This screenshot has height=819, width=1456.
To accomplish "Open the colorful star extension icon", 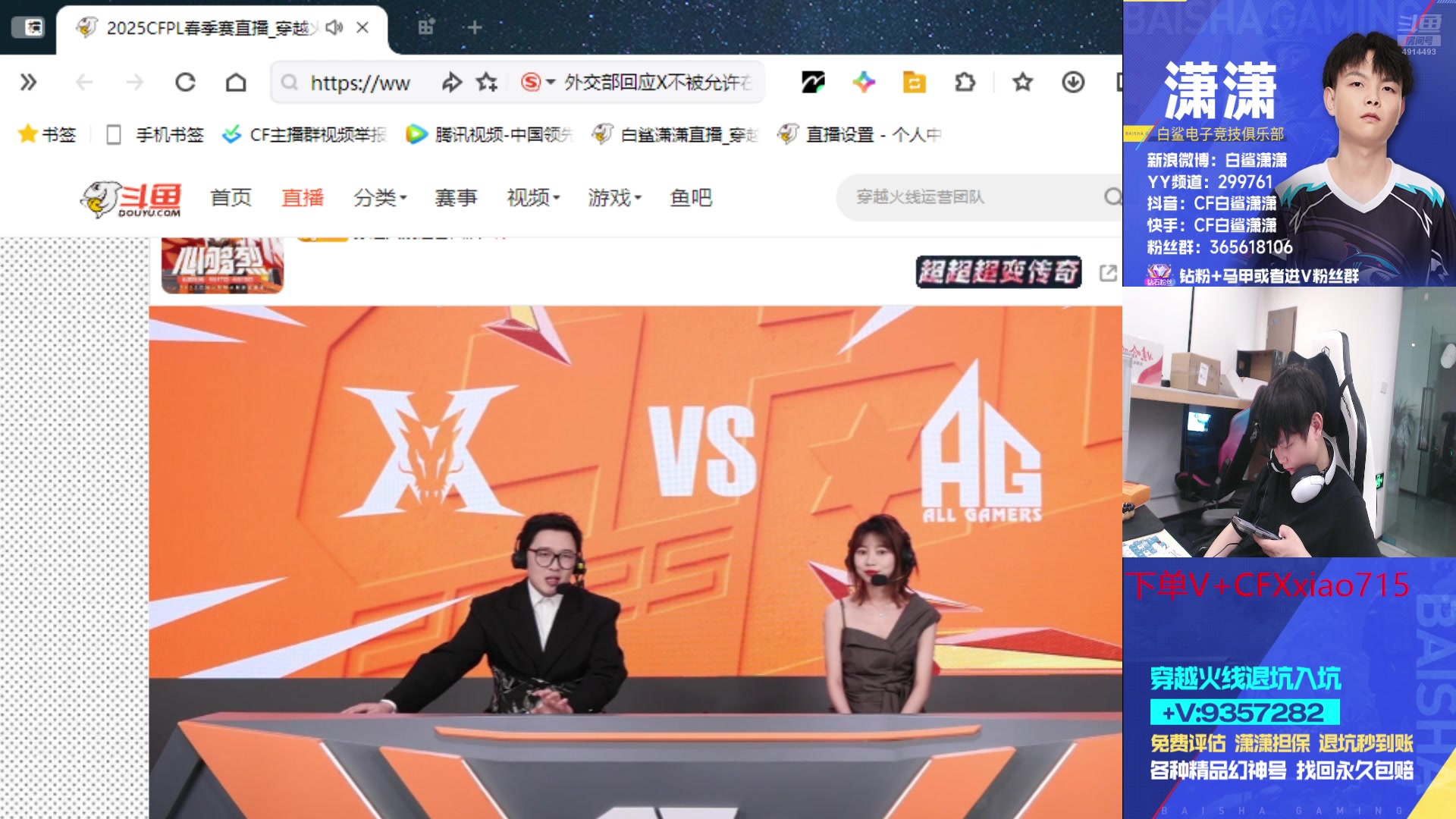I will coord(864,82).
